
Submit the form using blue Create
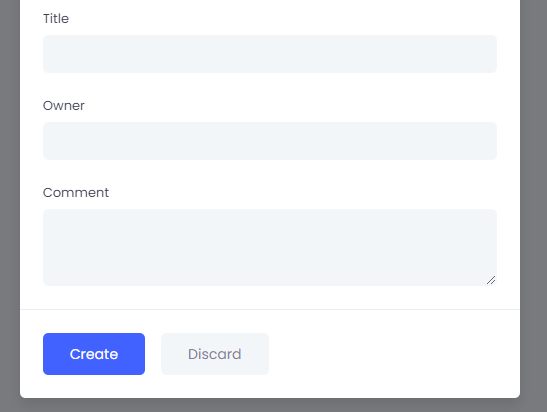coord(94,354)
